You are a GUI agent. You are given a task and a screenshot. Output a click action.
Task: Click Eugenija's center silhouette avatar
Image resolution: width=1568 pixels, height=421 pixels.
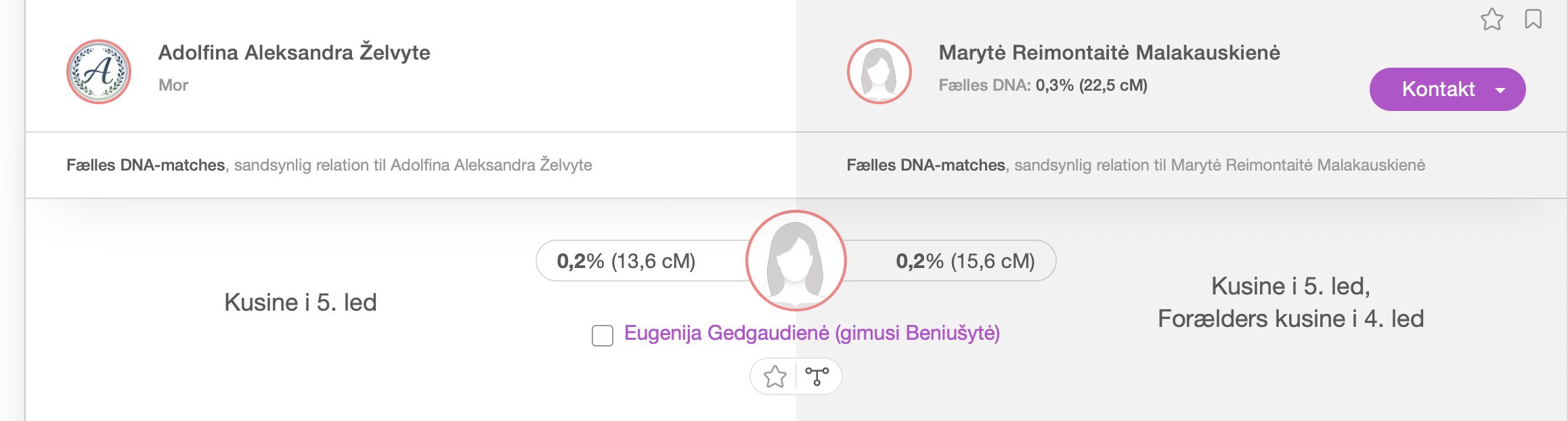point(796,261)
